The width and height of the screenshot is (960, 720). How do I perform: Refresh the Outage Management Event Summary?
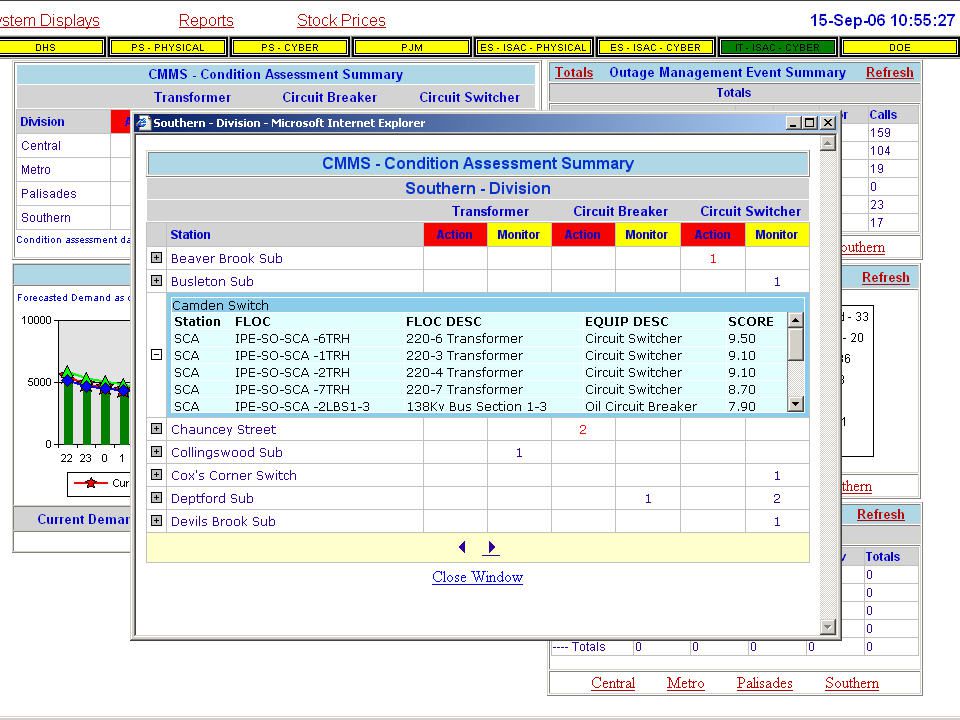click(x=890, y=72)
